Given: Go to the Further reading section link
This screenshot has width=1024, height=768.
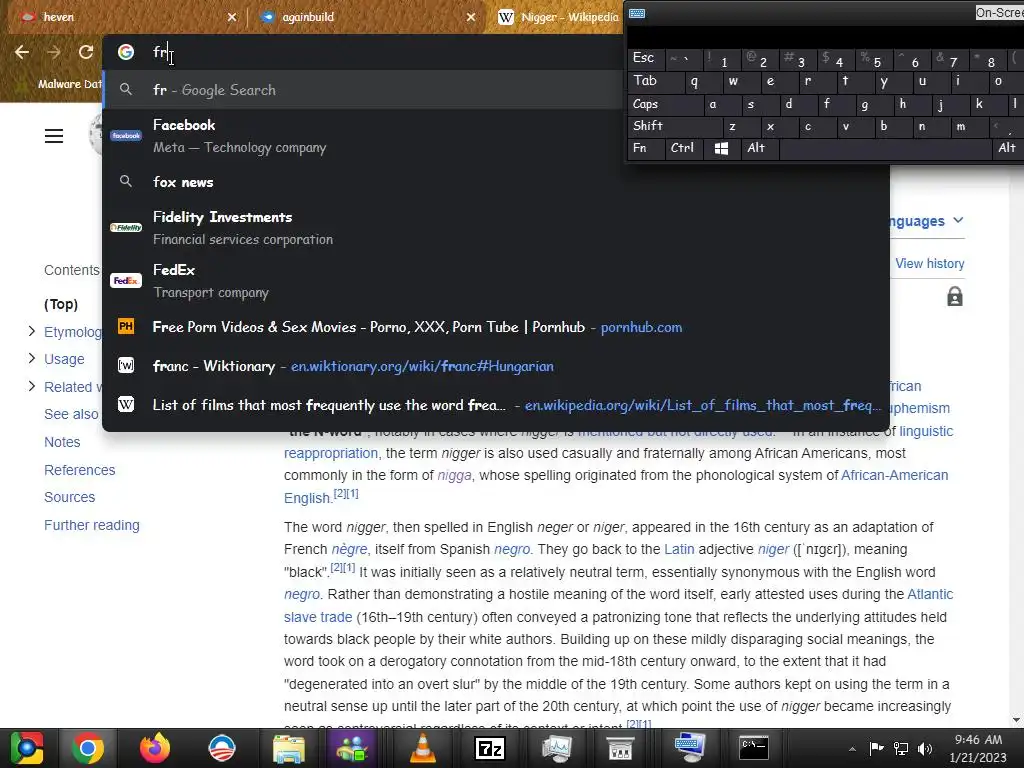Looking at the screenshot, I should coord(91,526).
